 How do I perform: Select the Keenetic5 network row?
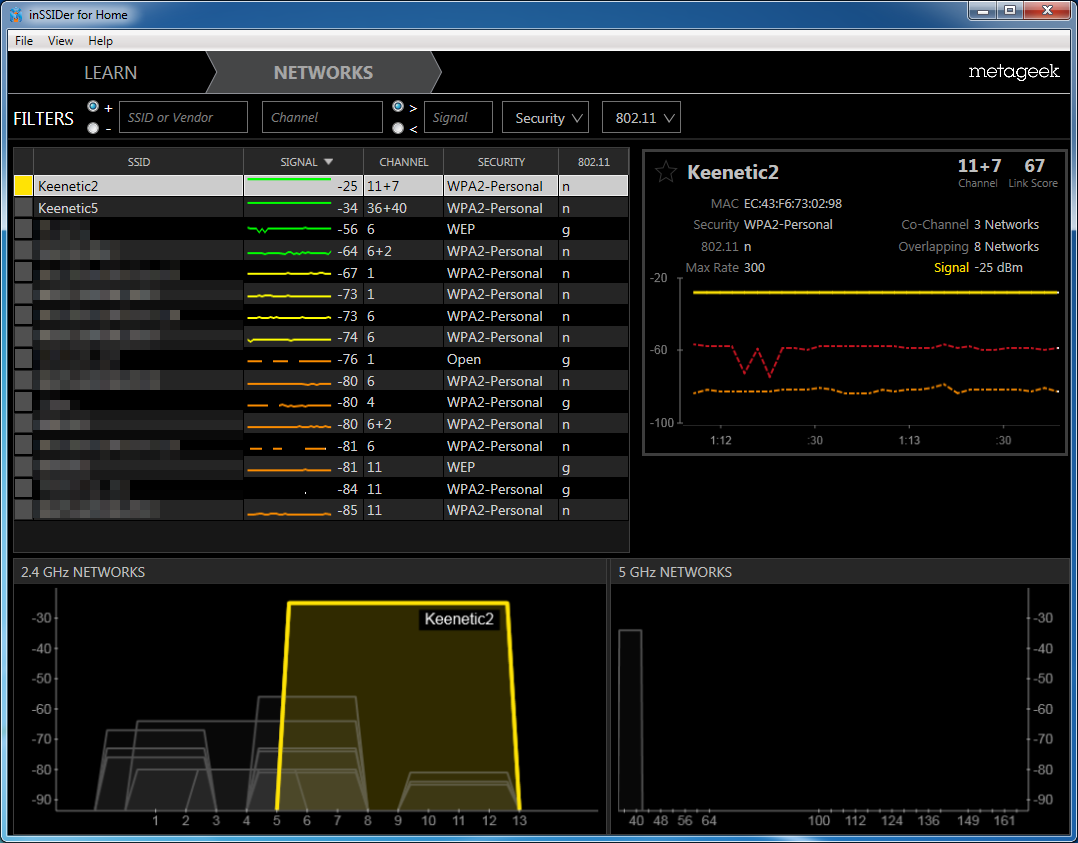tap(321, 208)
